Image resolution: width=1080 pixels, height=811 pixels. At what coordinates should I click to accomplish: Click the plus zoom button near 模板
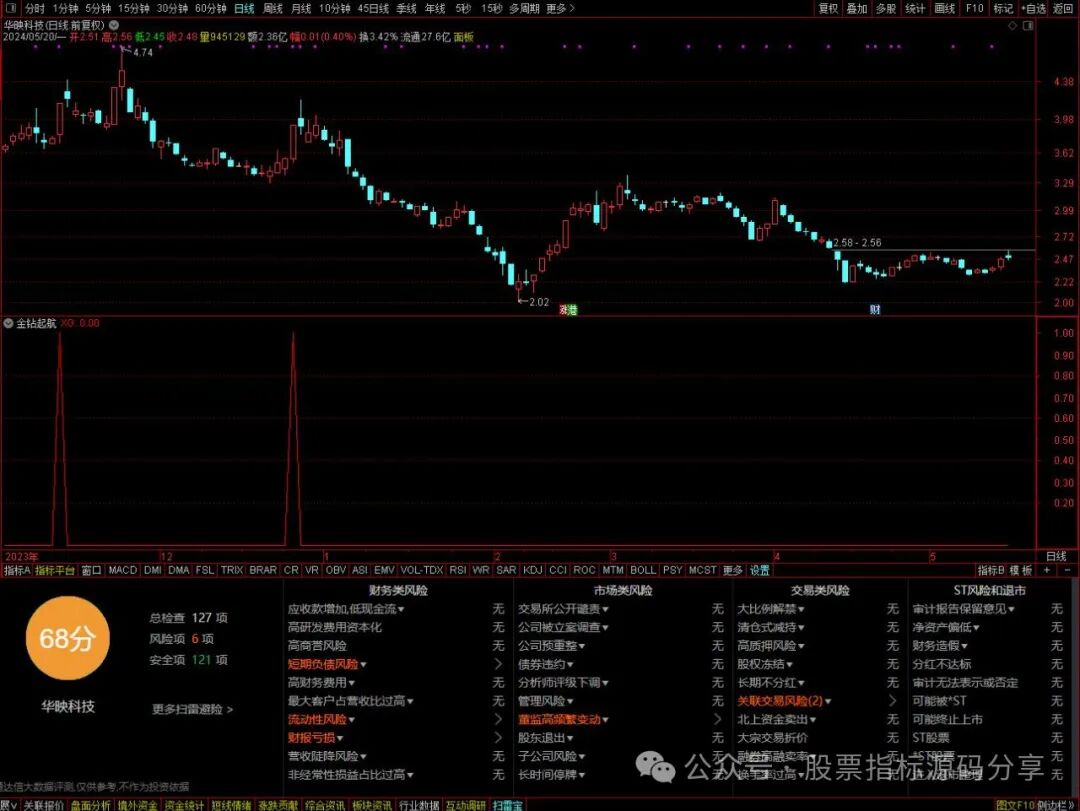[1047, 571]
